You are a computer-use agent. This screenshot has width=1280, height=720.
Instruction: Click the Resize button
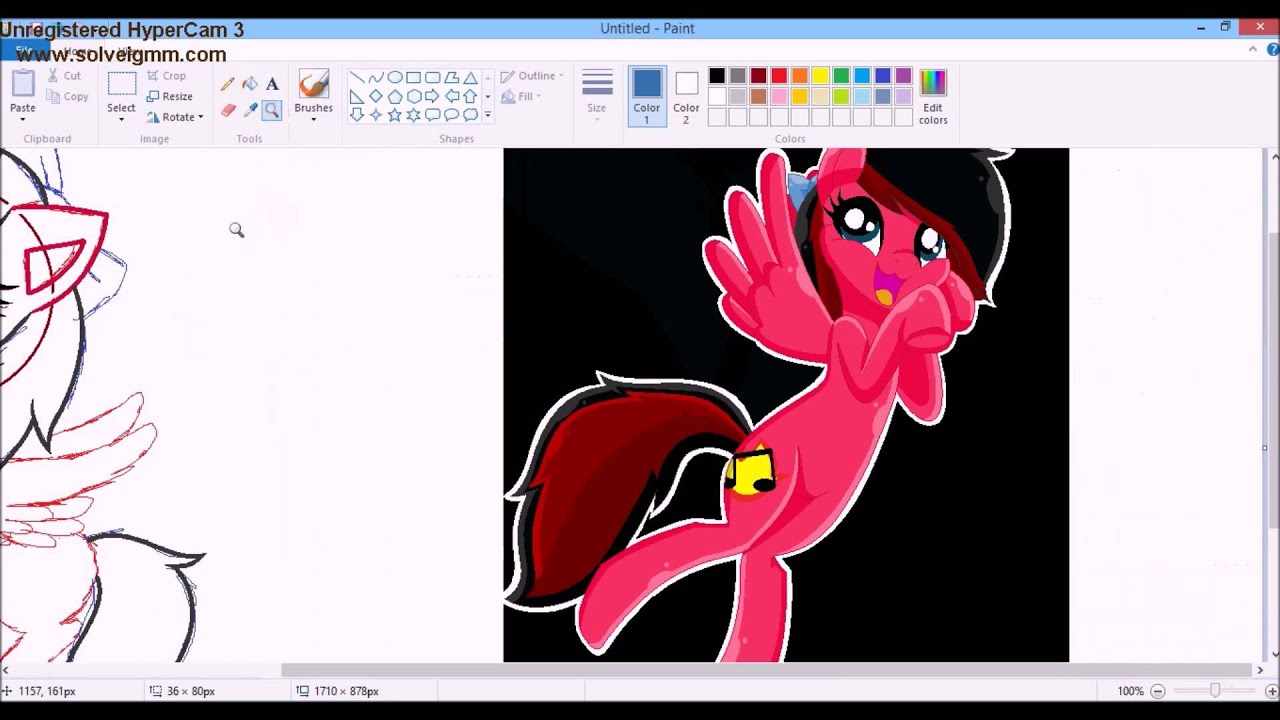click(169, 97)
